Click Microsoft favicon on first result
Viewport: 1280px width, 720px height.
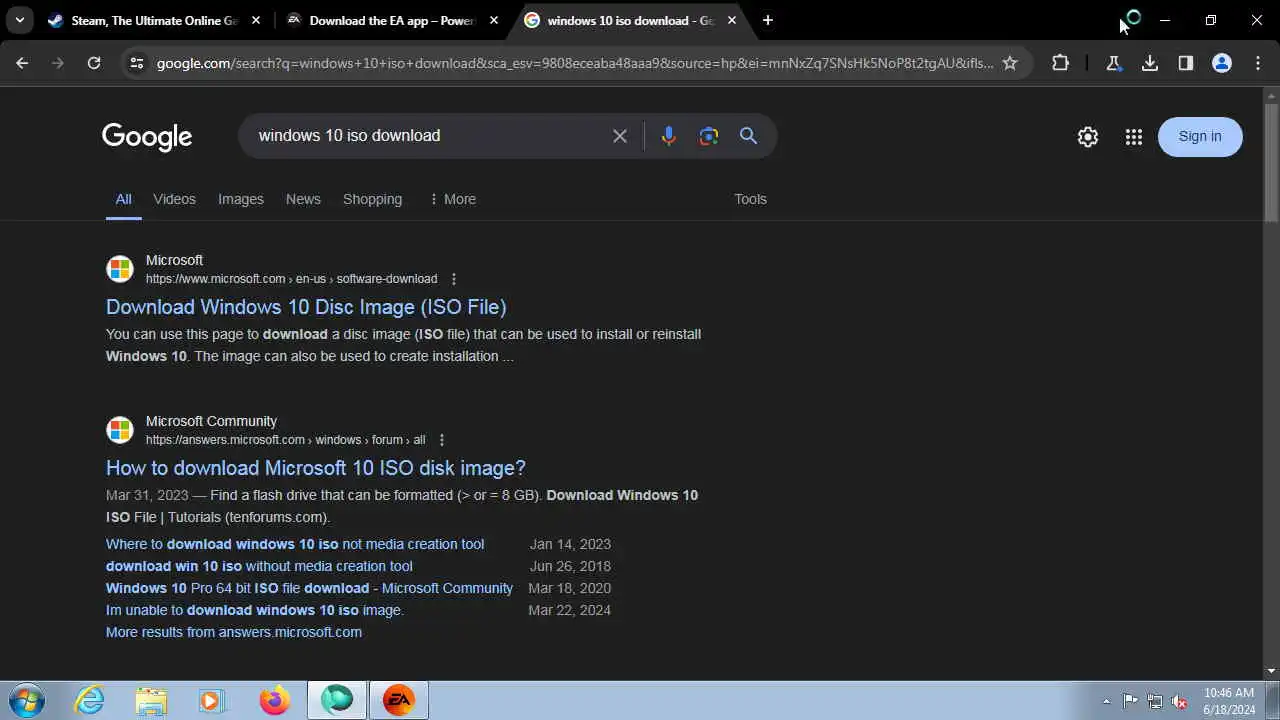(120, 269)
